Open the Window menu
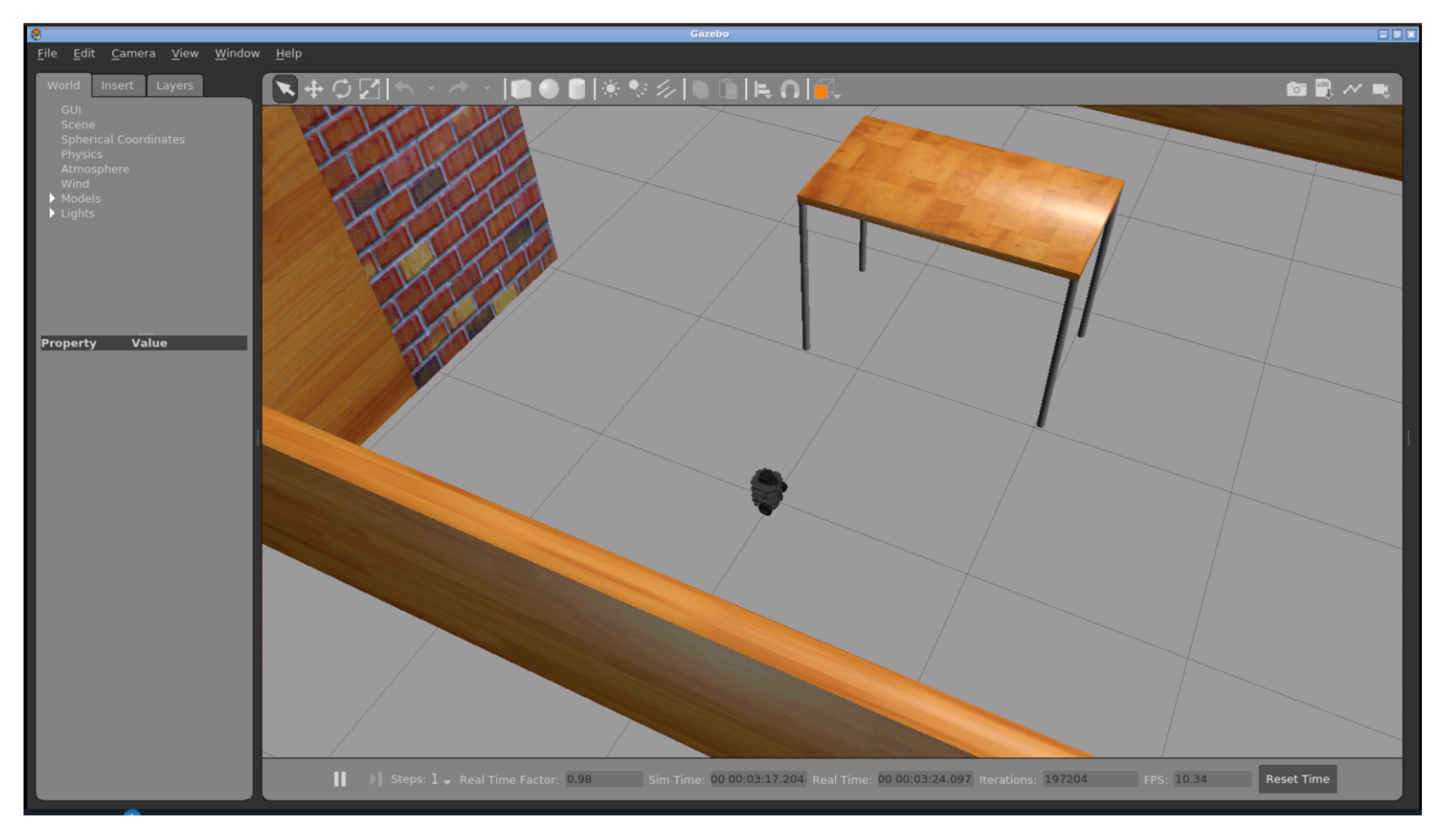The width and height of the screenshot is (1444, 840). tap(237, 53)
